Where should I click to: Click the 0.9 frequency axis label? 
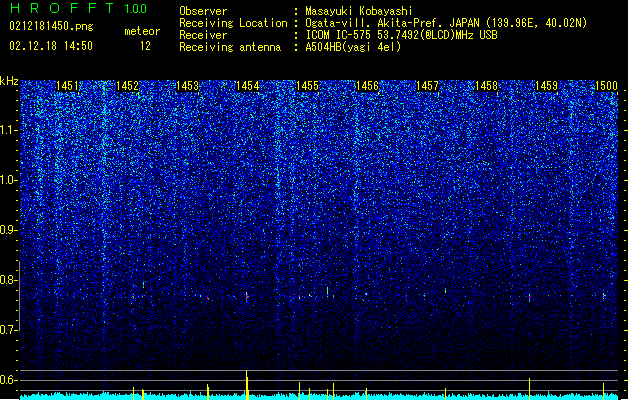pyautogui.click(x=9, y=230)
